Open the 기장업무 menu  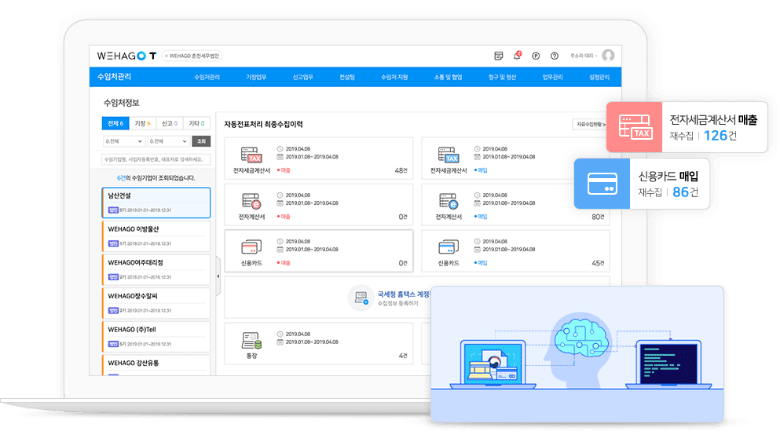pyautogui.click(x=256, y=77)
